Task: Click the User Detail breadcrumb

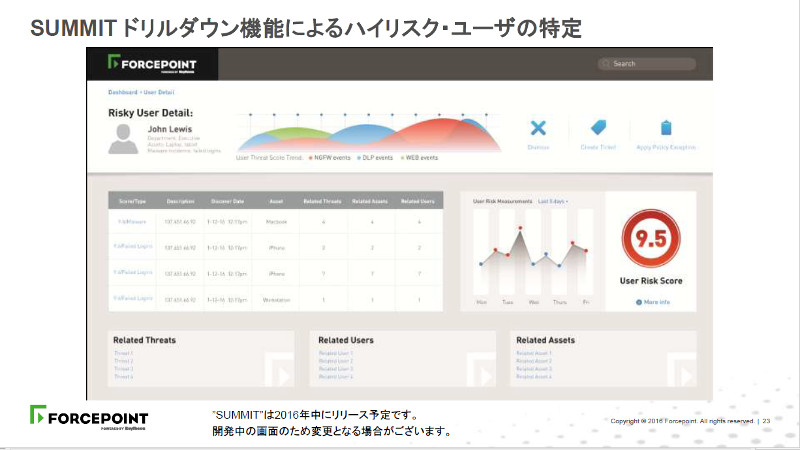Action: 159,92
